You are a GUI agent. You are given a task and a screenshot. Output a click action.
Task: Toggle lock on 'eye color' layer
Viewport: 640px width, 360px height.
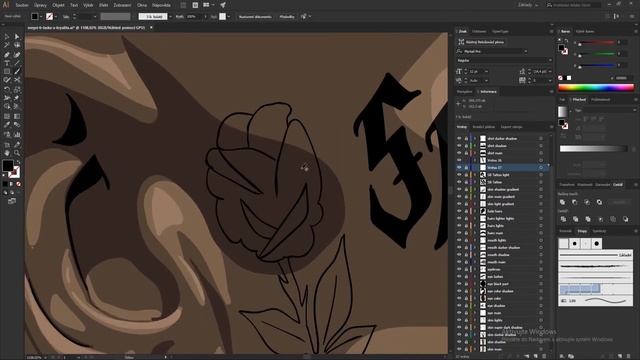pyautogui.click(x=466, y=298)
